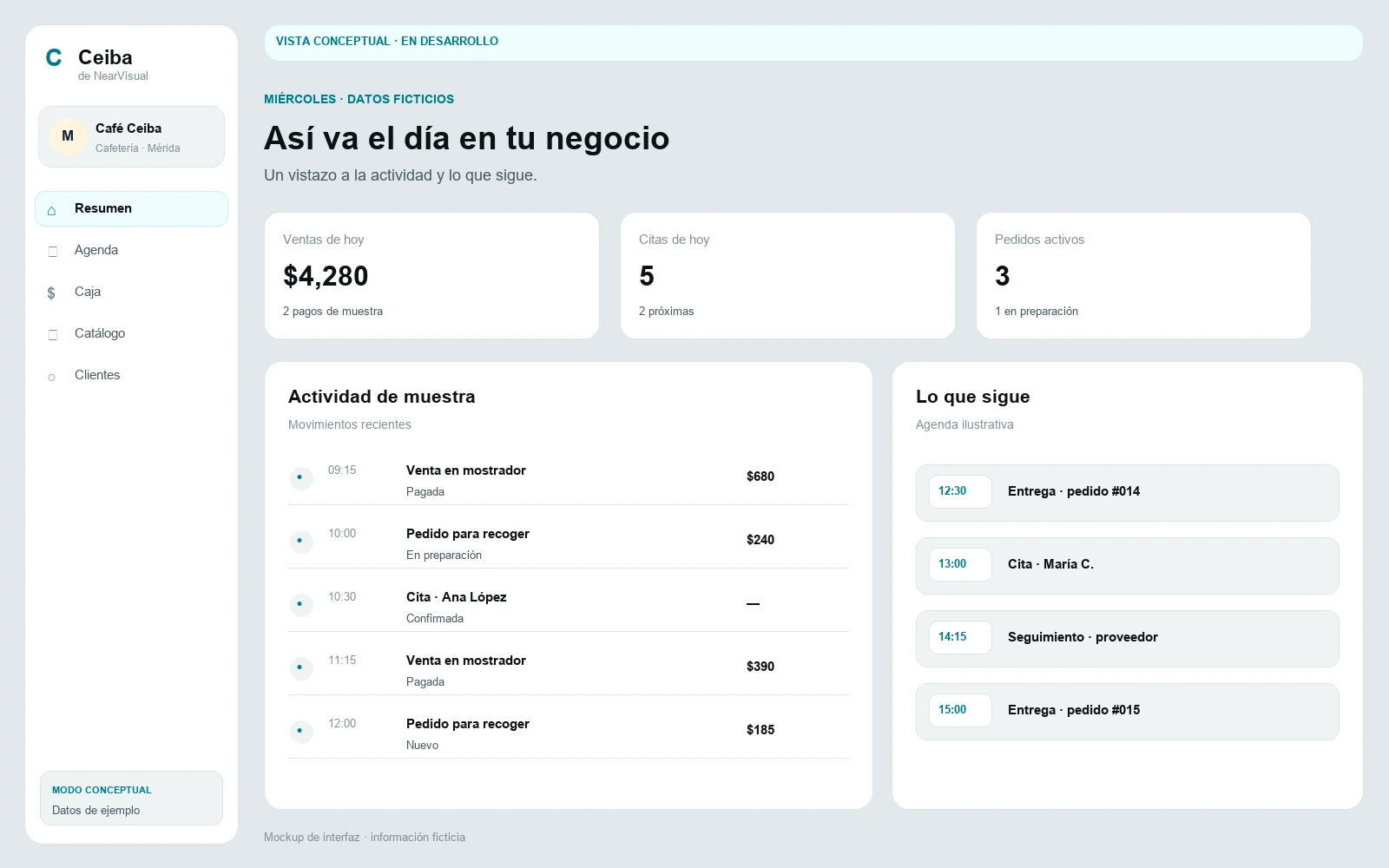Image resolution: width=1389 pixels, height=868 pixels.
Task: Click the Confirmada status text
Action: [435, 619]
